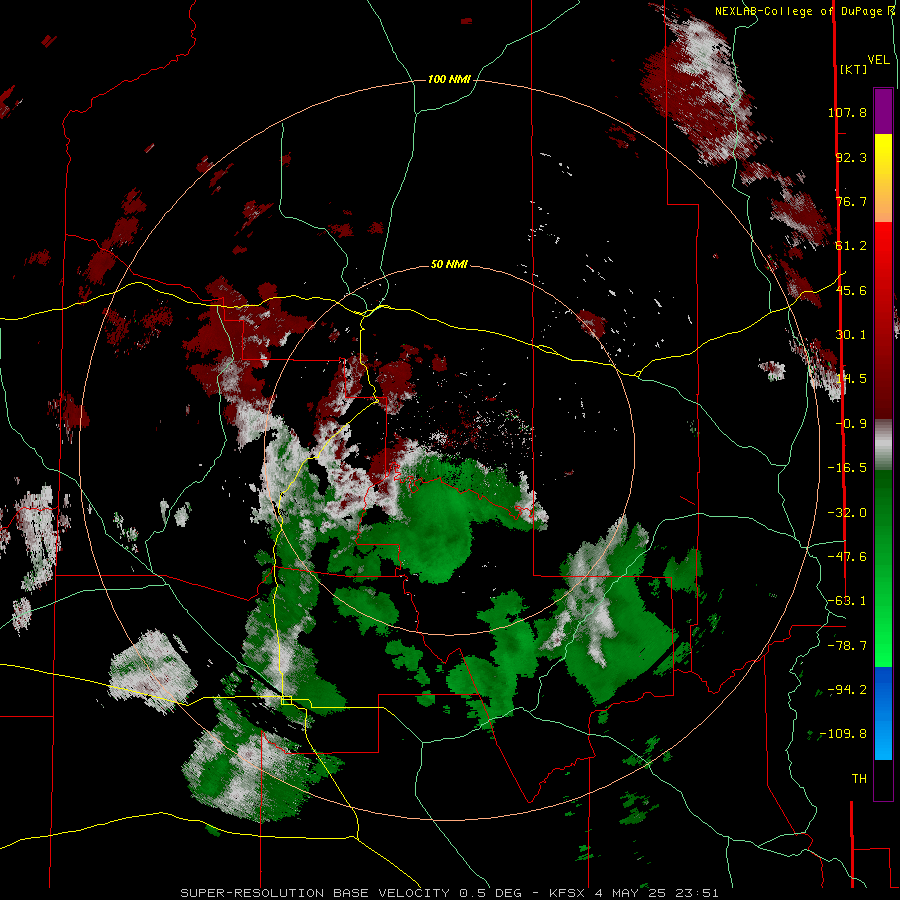Click the TH legend label
Image resolution: width=900 pixels, height=900 pixels.
point(859,779)
